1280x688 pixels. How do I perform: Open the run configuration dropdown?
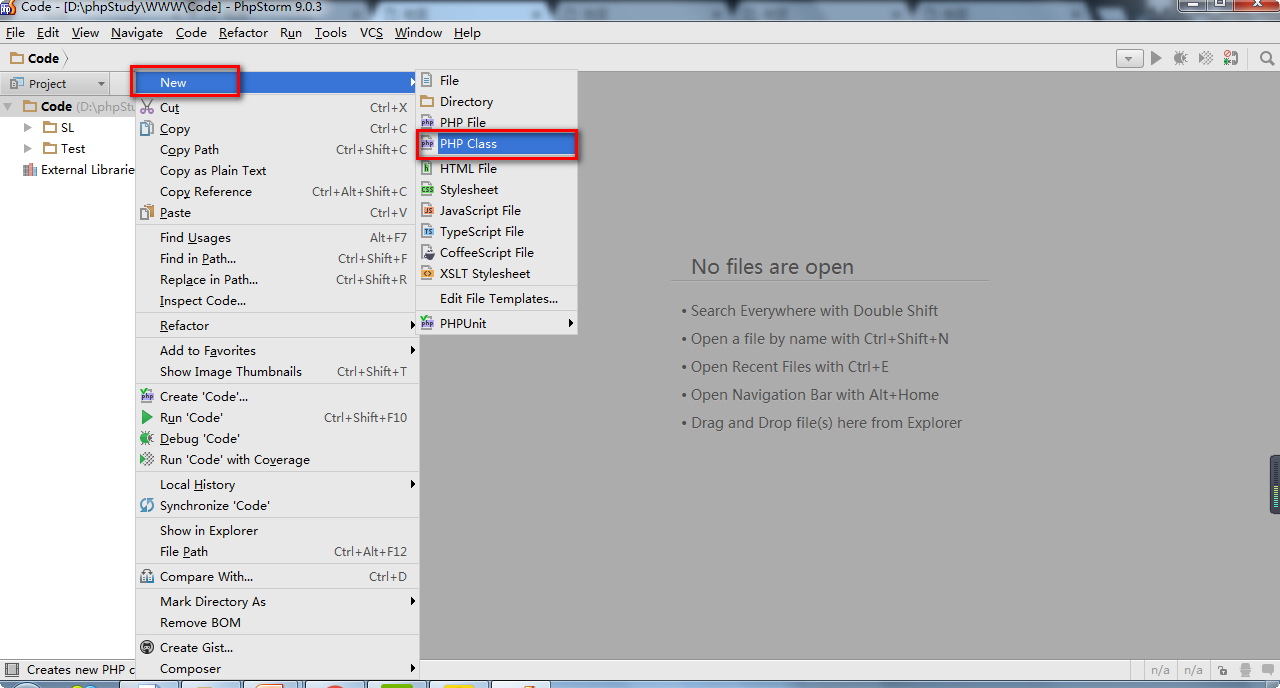tap(1129, 58)
